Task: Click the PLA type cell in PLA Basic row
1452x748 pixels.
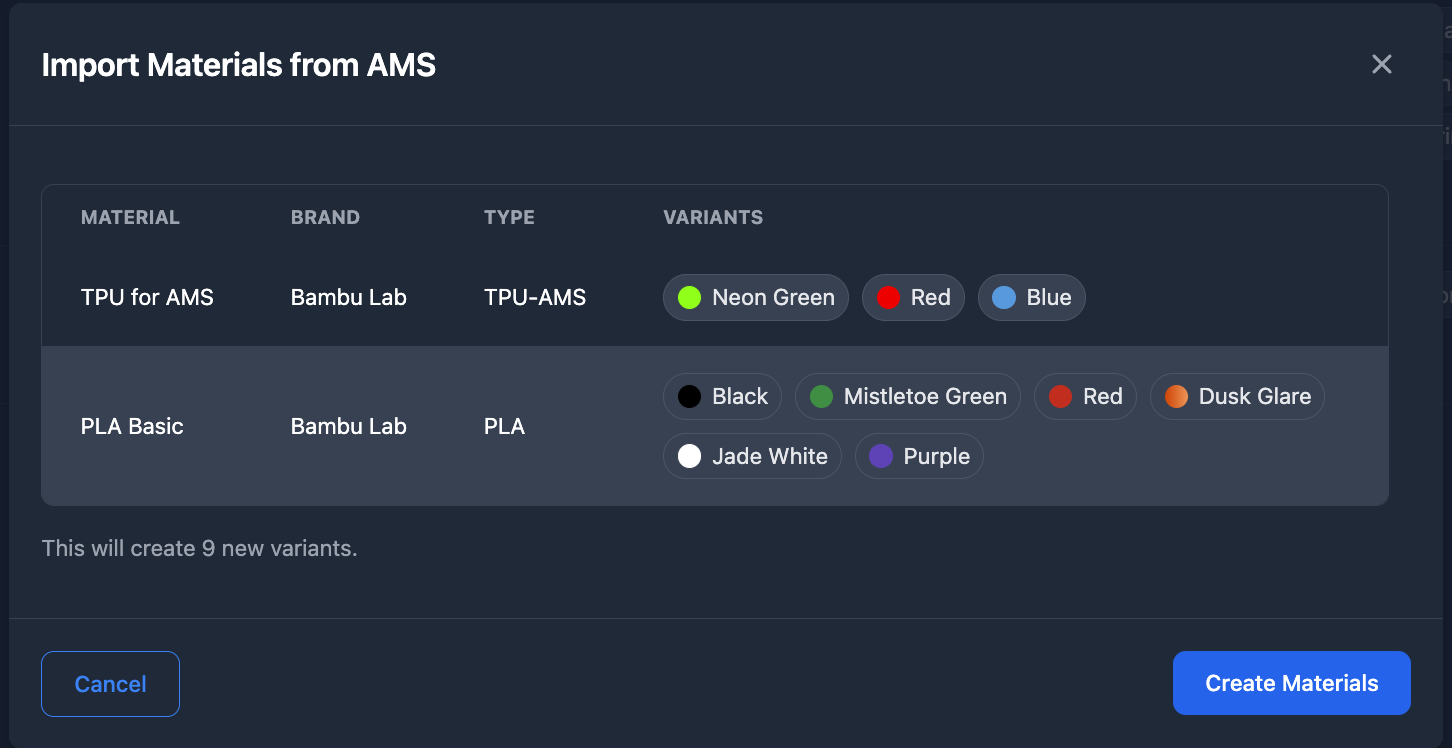Action: (504, 427)
